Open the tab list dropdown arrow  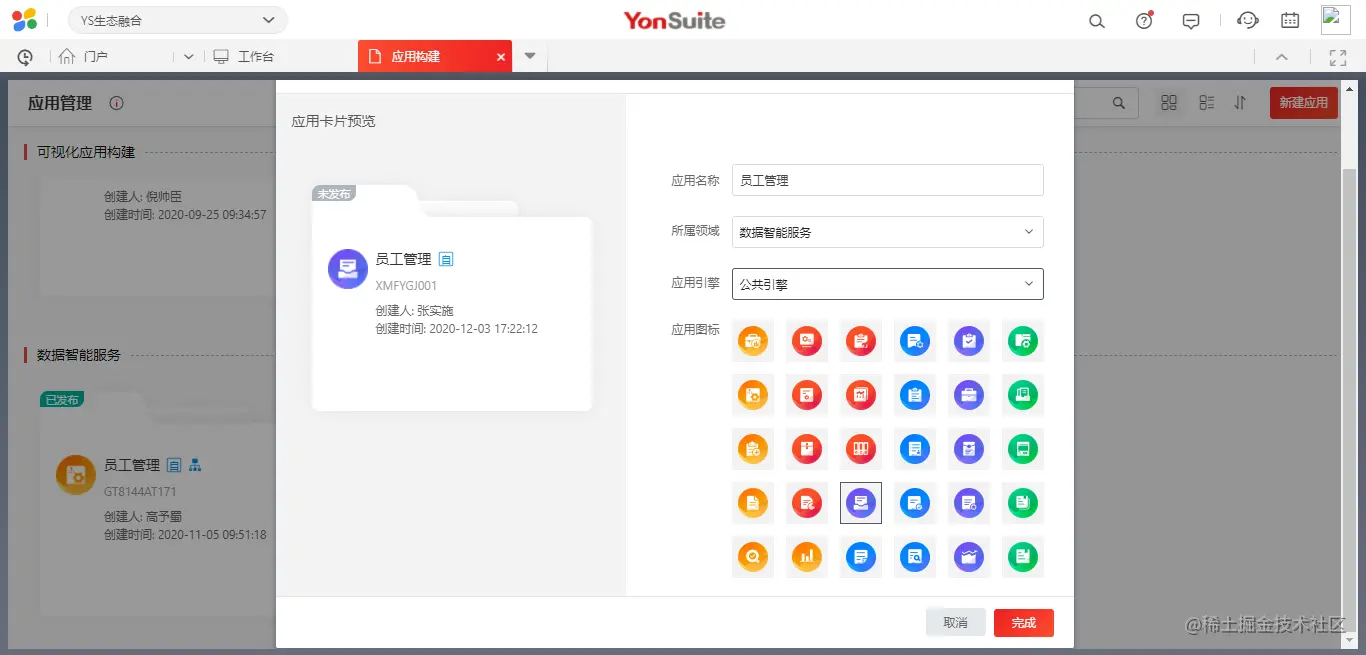pos(530,56)
